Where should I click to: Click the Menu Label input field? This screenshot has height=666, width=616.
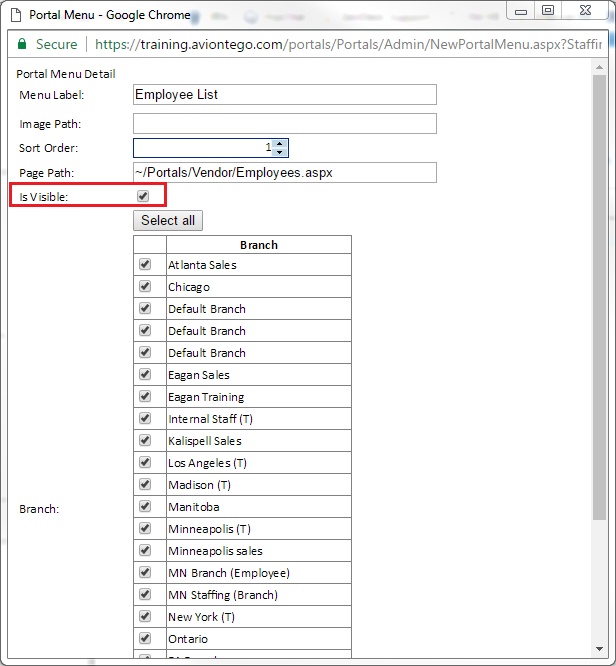pos(285,94)
